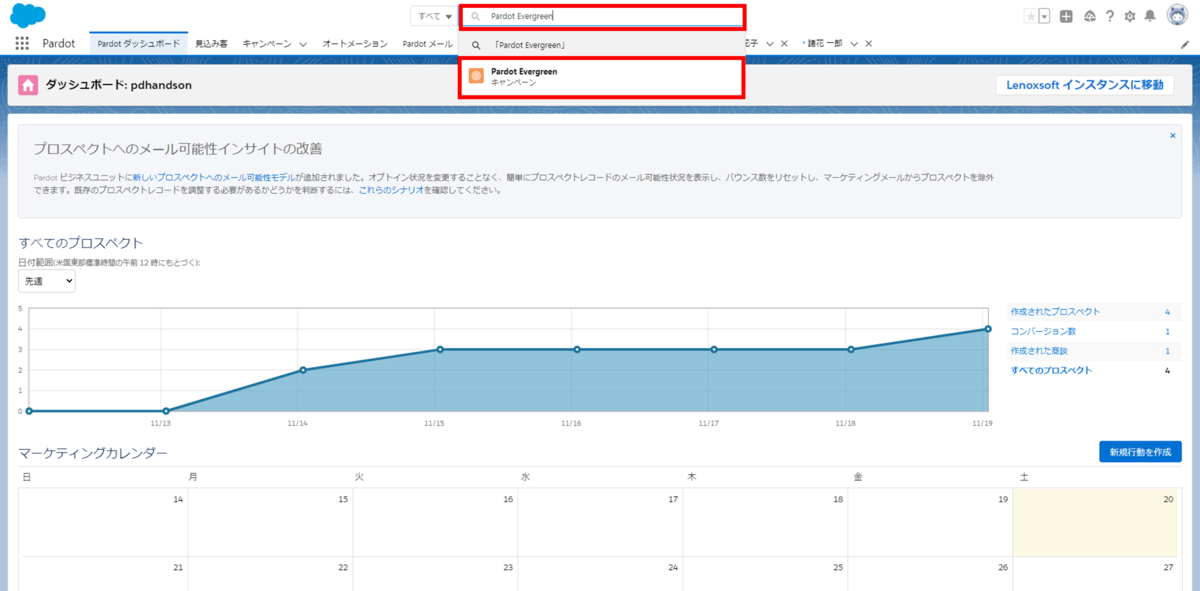The width and height of the screenshot is (1200, 591).
Task: Click the magnifier icon in search box
Action: [476, 16]
